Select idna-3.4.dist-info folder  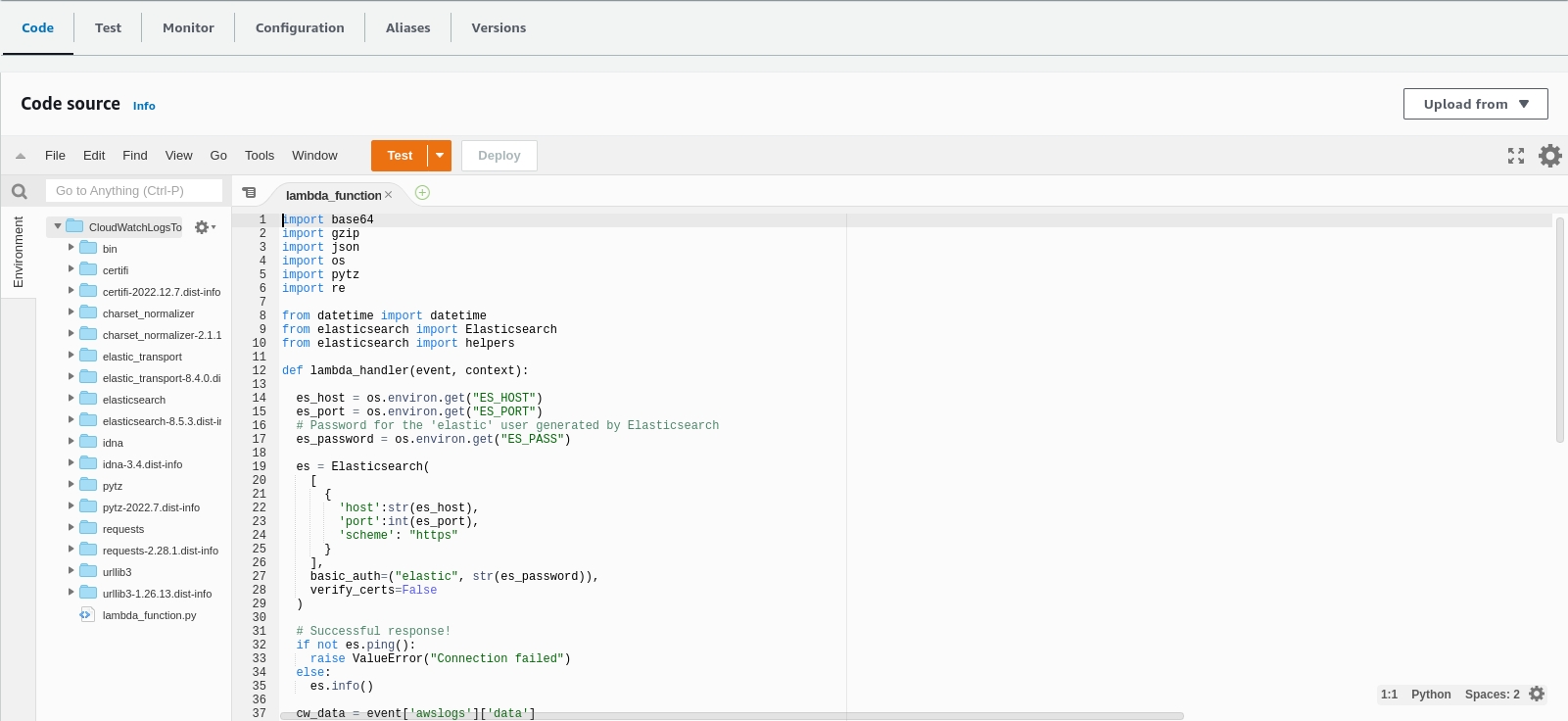tap(142, 464)
